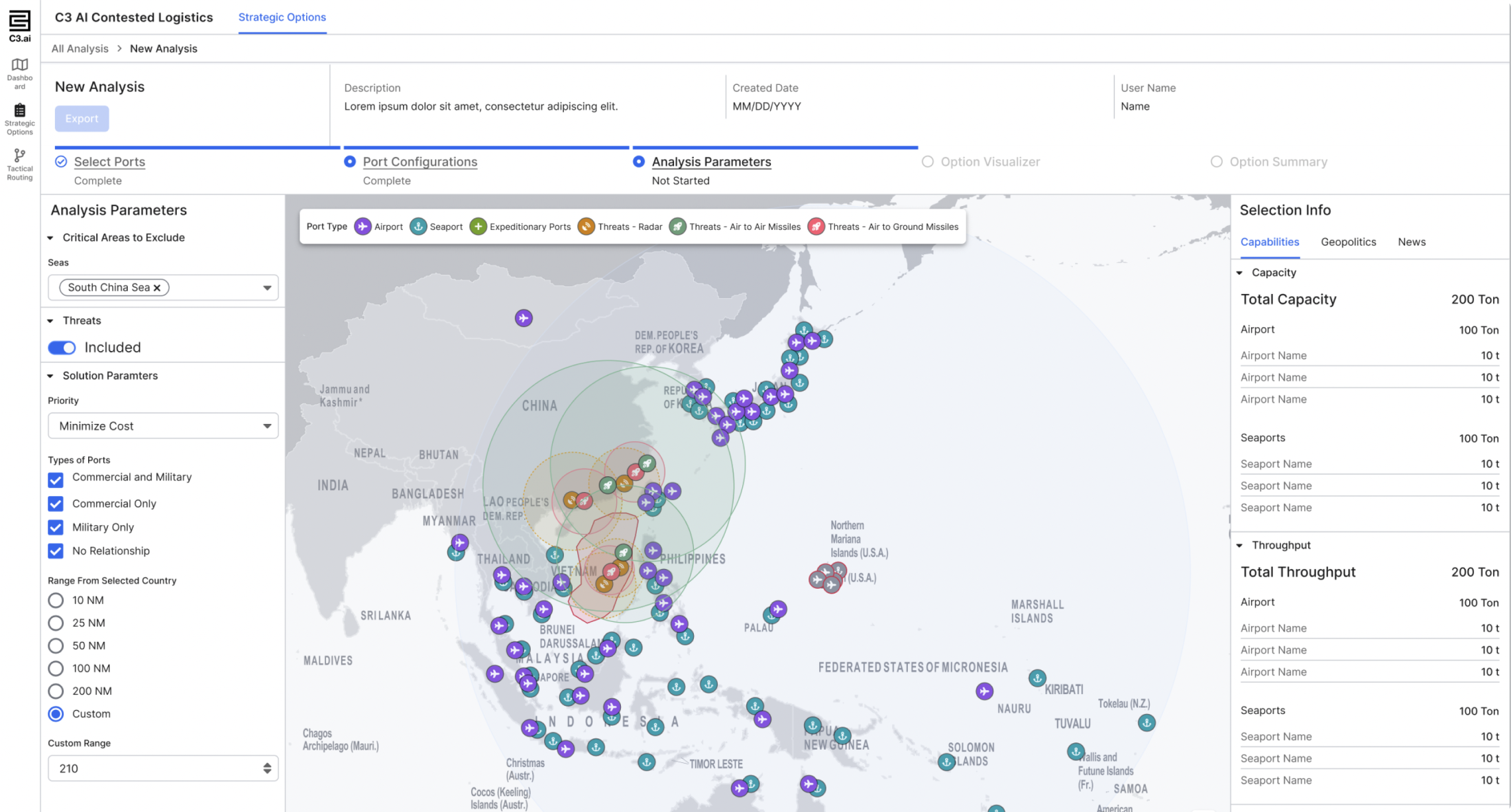Toggle the Threats Included switch
This screenshot has height=812, width=1511.
click(62, 348)
